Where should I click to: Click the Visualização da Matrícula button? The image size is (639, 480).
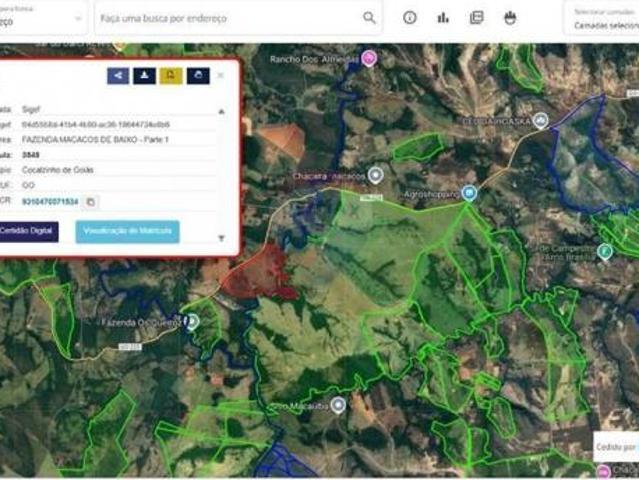(127, 232)
